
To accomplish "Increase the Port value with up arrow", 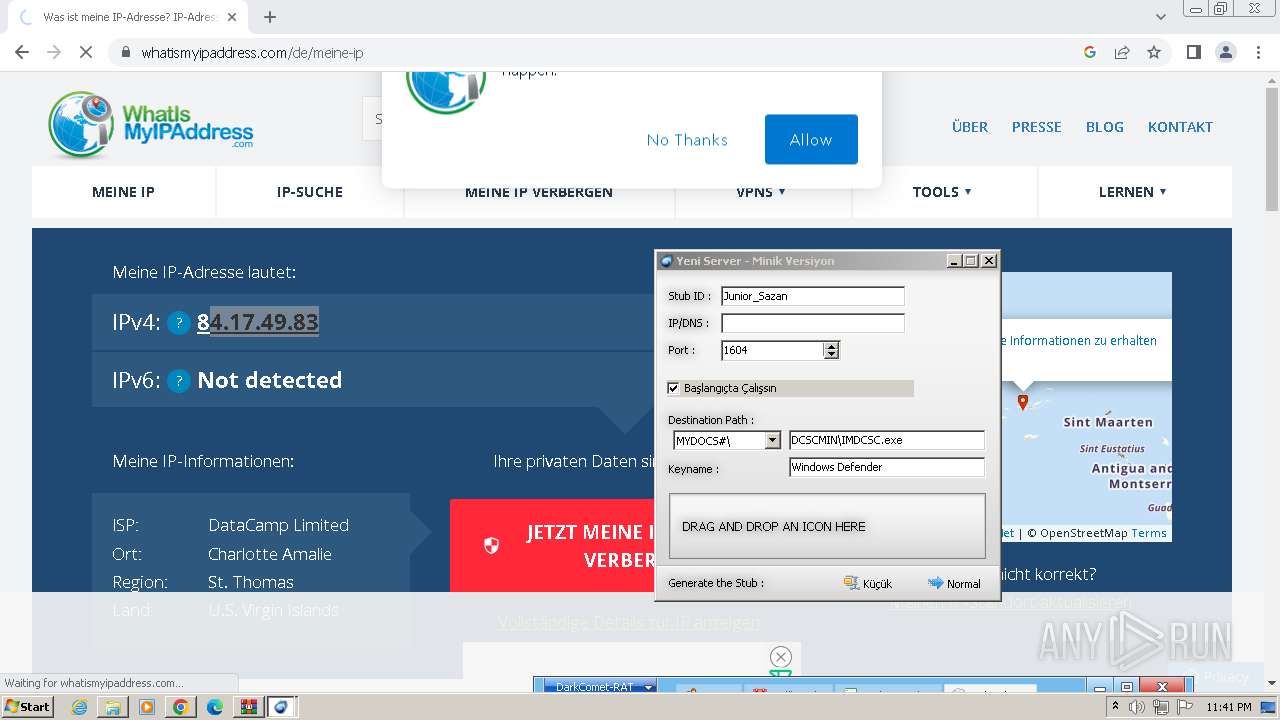I will 831,346.
